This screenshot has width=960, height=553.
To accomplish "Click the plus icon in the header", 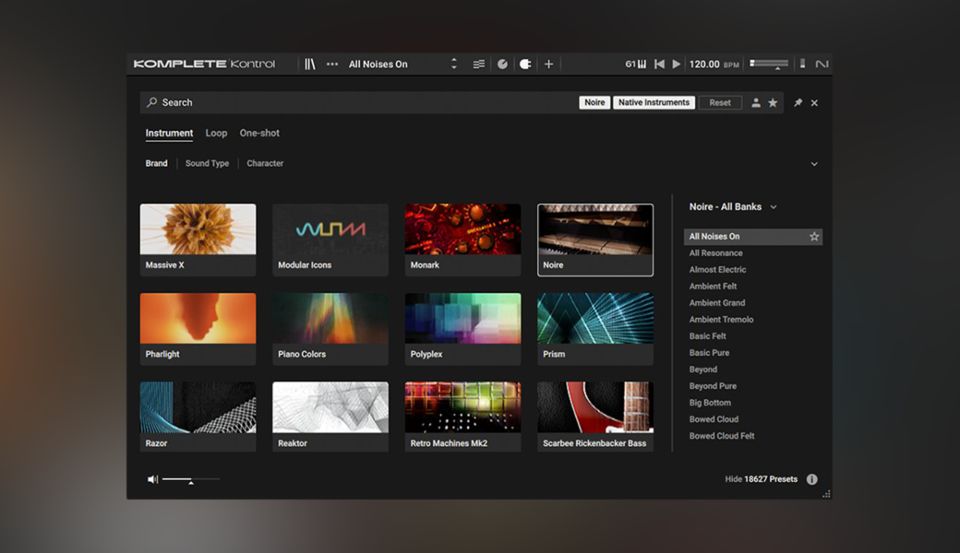I will (548, 64).
